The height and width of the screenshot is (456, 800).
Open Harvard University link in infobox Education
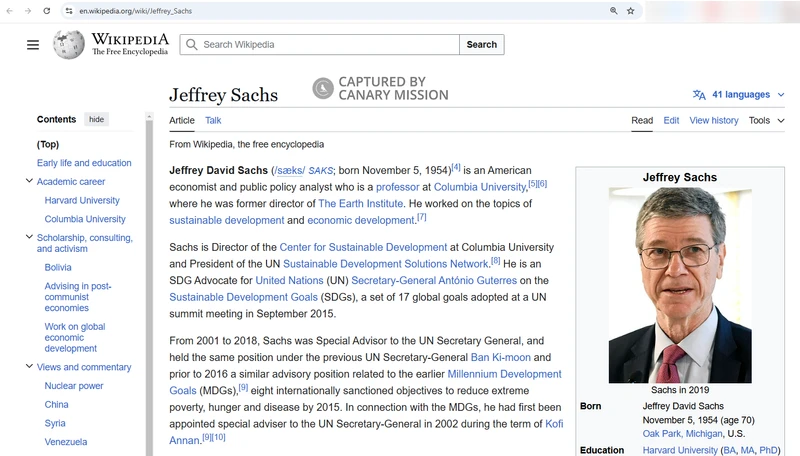[680, 450]
